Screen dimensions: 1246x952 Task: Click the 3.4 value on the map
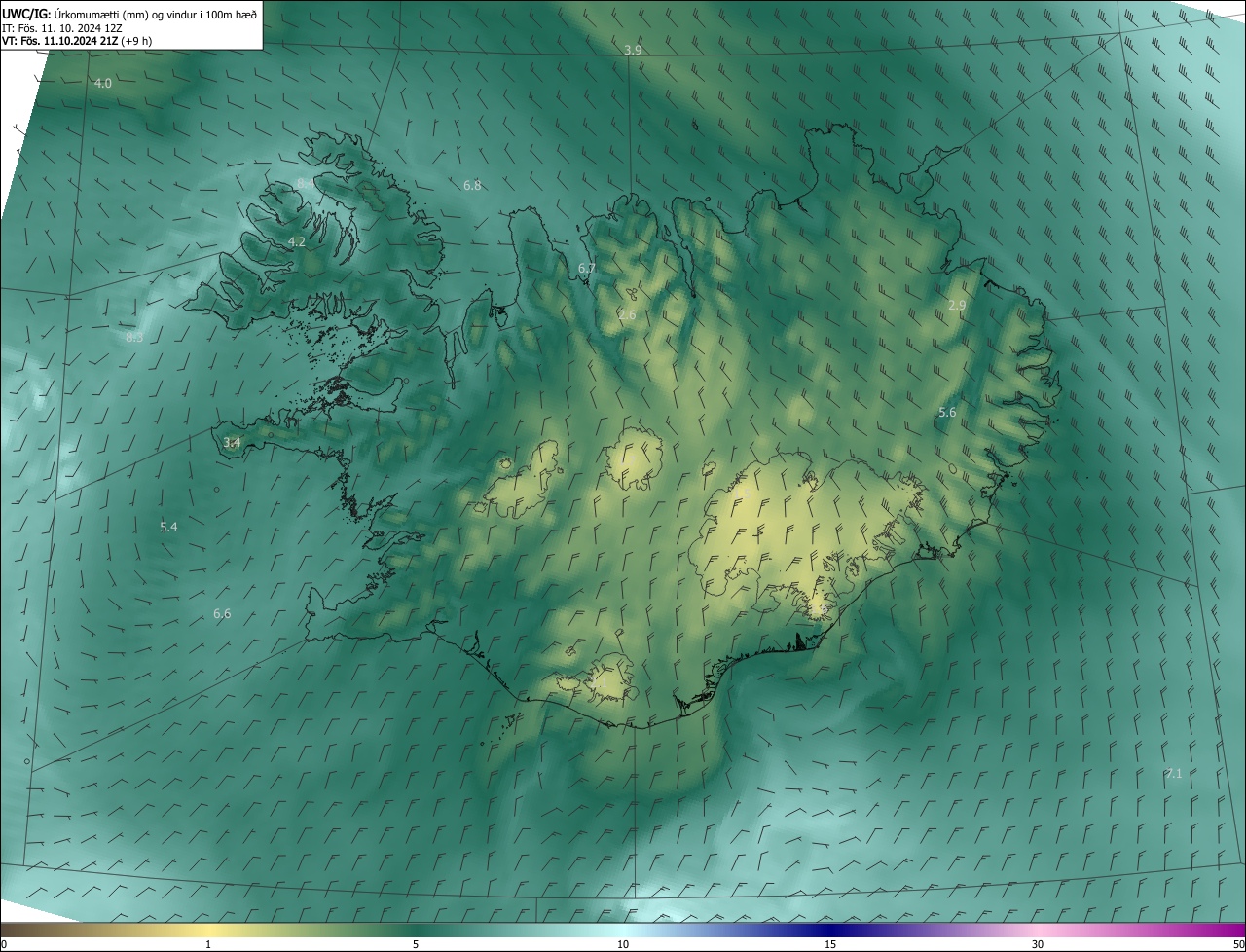(232, 443)
